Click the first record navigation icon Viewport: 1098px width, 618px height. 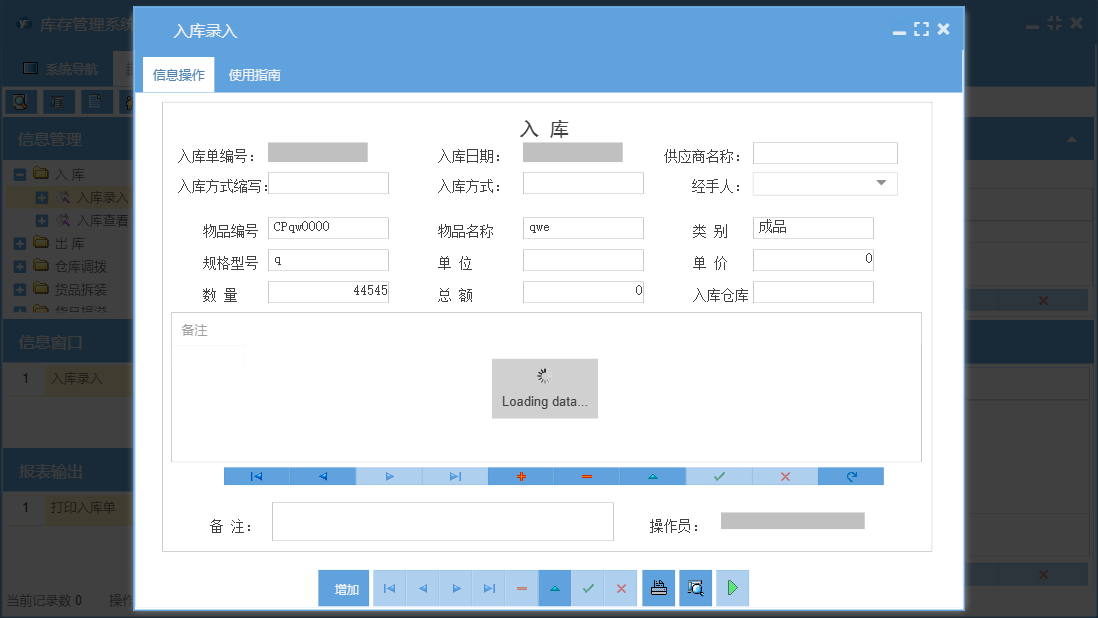256,476
